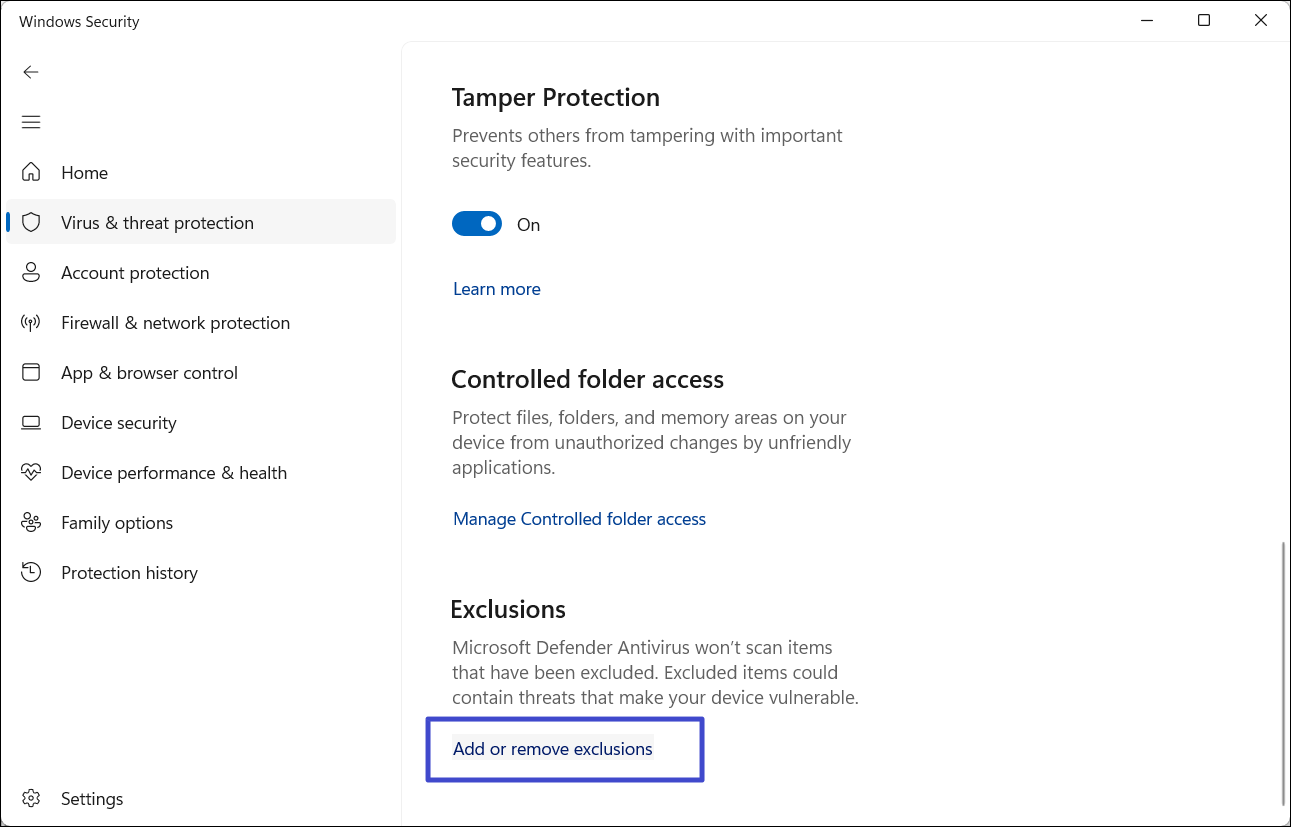Click the Home house icon
This screenshot has height=827, width=1291.
coord(31,172)
